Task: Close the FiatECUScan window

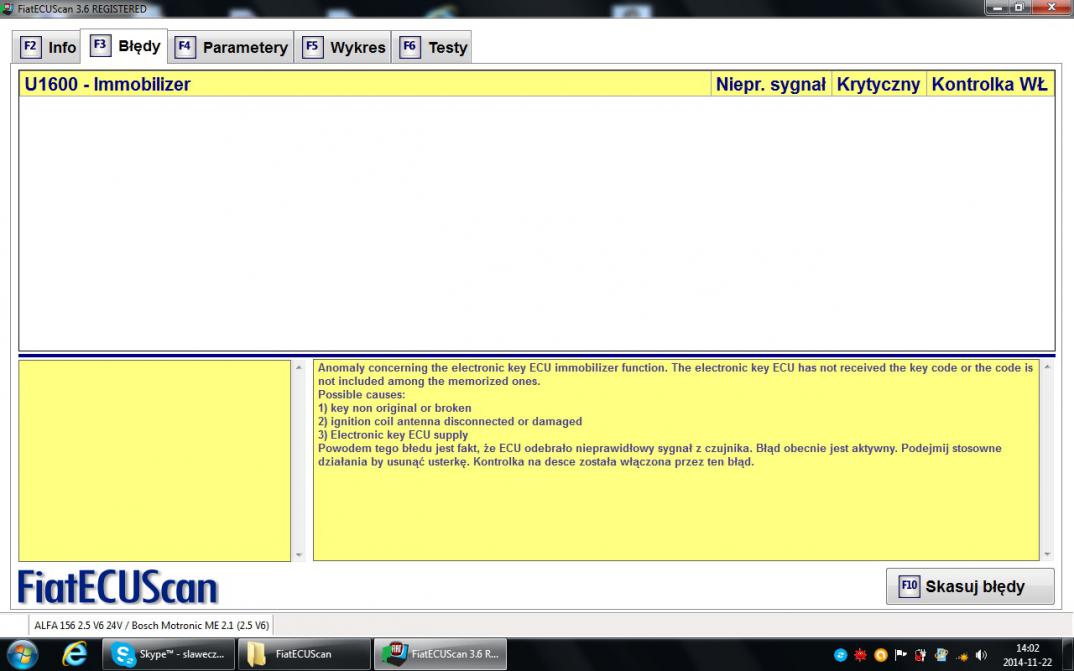Action: pos(1053,8)
